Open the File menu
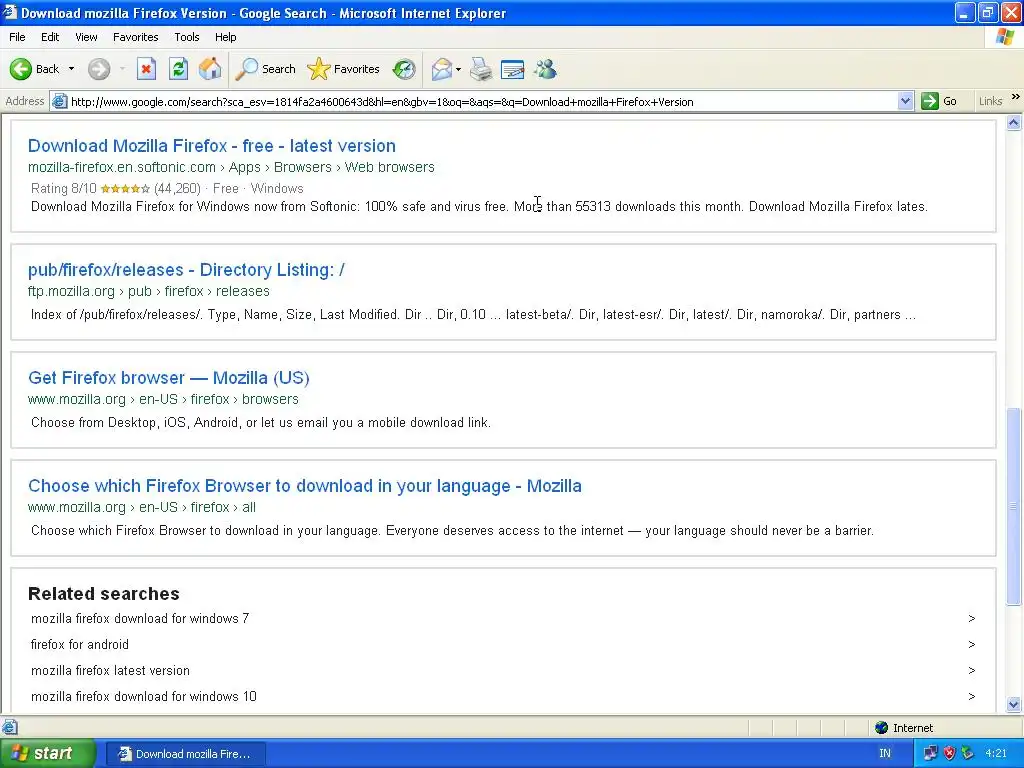This screenshot has width=1024, height=768. pyautogui.click(x=17, y=37)
